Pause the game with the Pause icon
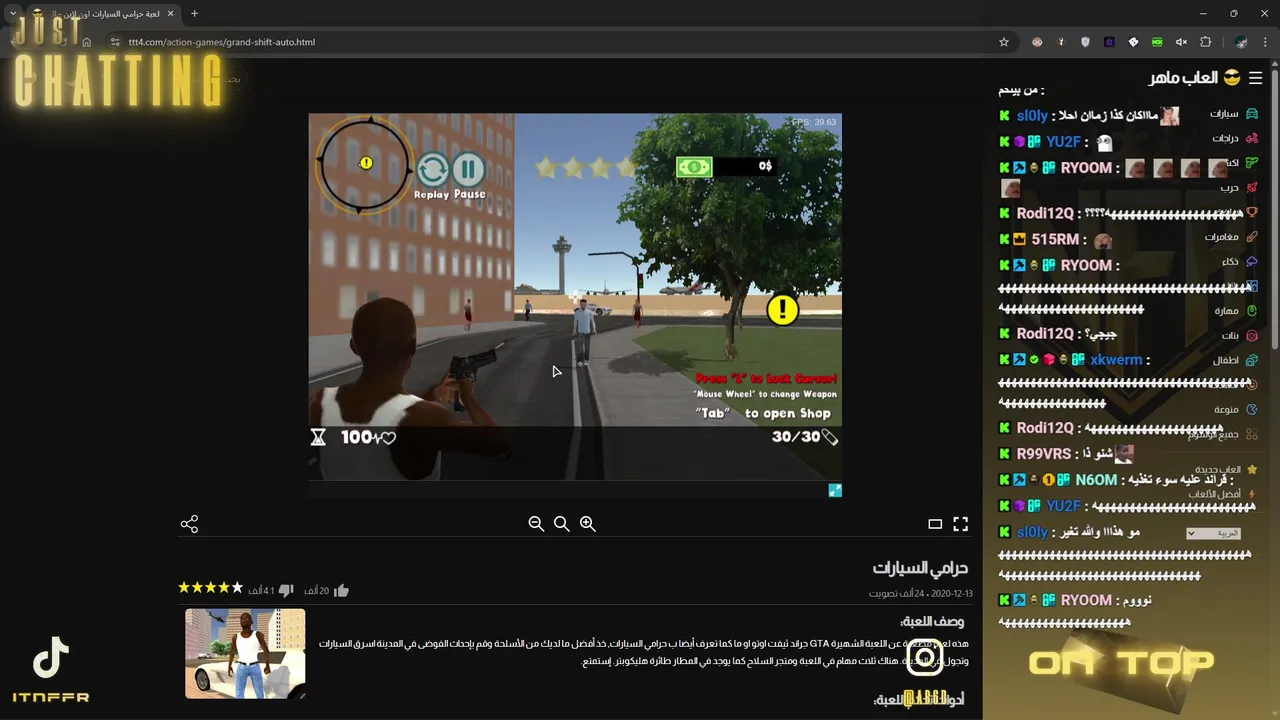Screen dimensions: 1280x720 pos(468,170)
